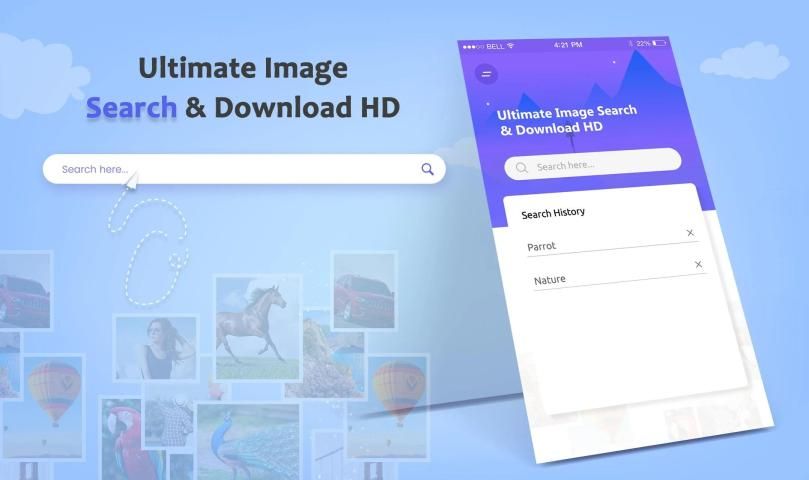Open the left hot air balloon thumbnail
Screen dimensions: 809x480
[53, 390]
